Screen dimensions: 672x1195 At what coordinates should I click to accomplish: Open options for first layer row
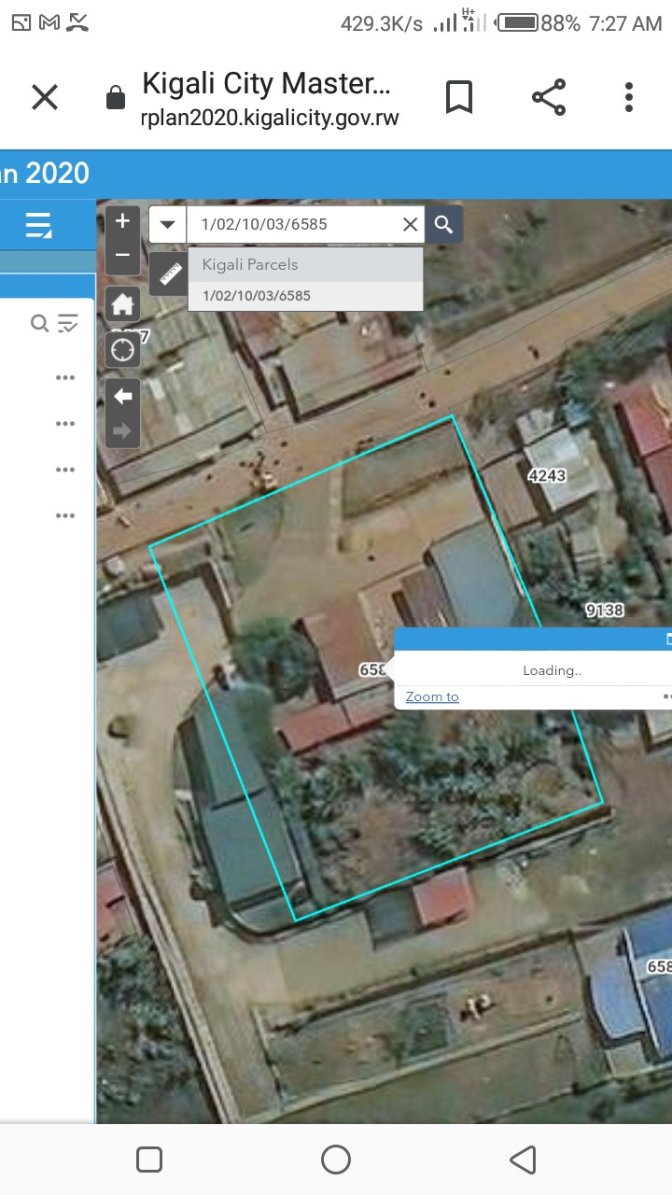(x=66, y=378)
